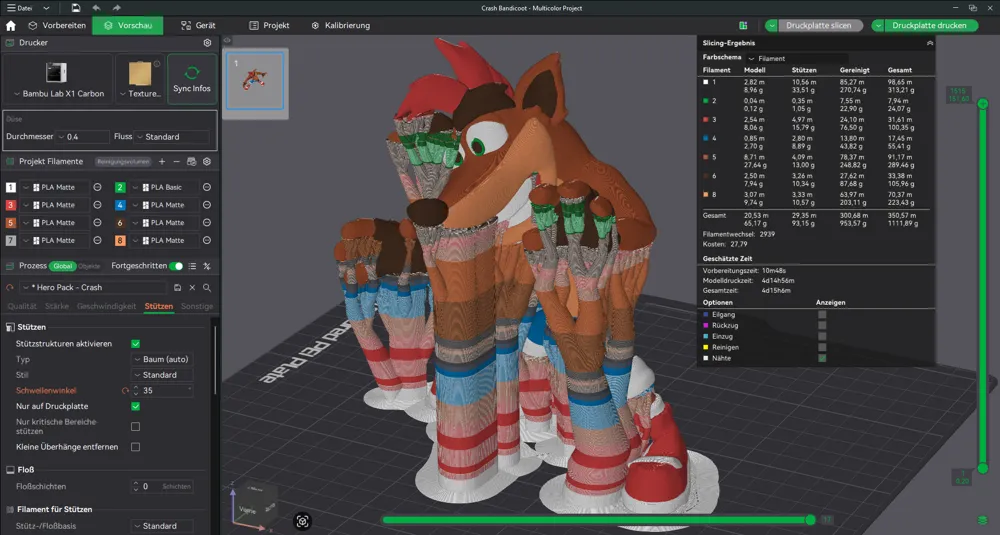Open the Bambu Lab X1 Carbon printer dropdown

pos(58,94)
